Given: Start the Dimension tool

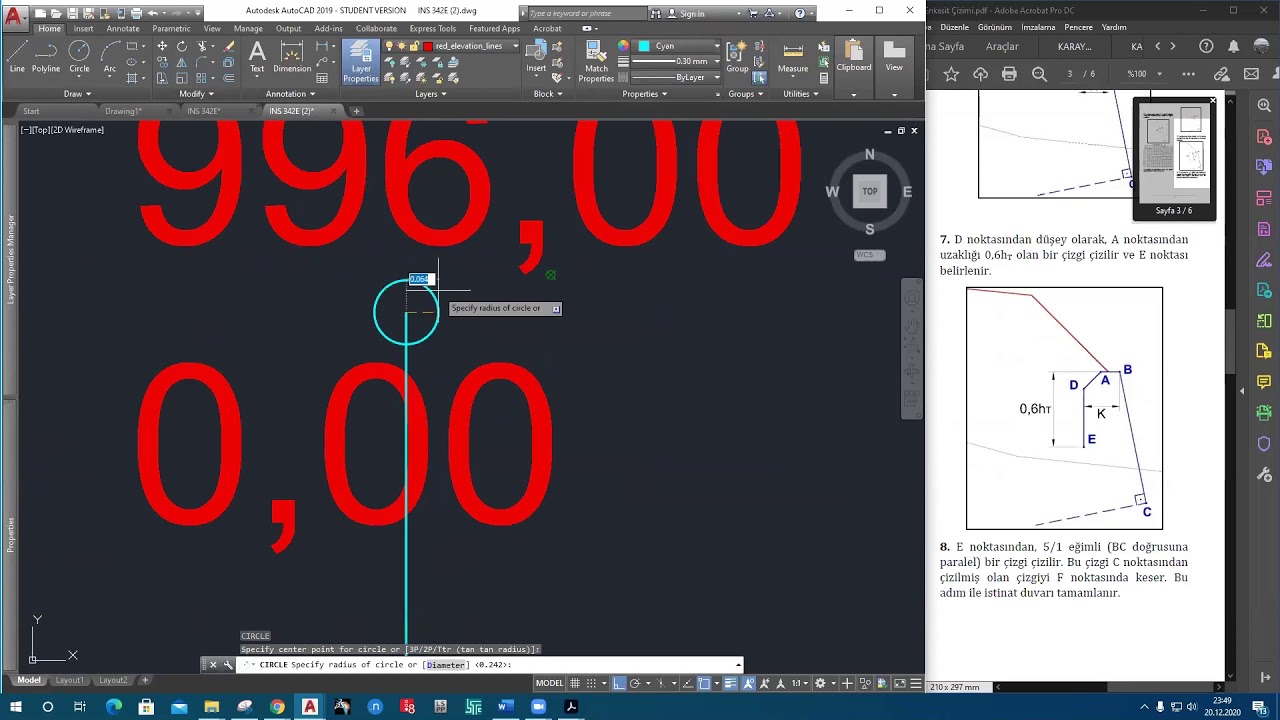Looking at the screenshot, I should pyautogui.click(x=292, y=57).
